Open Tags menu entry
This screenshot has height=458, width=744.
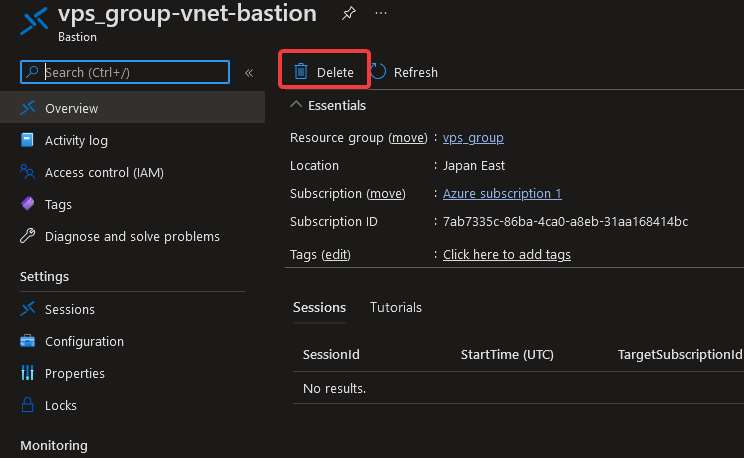132,204
